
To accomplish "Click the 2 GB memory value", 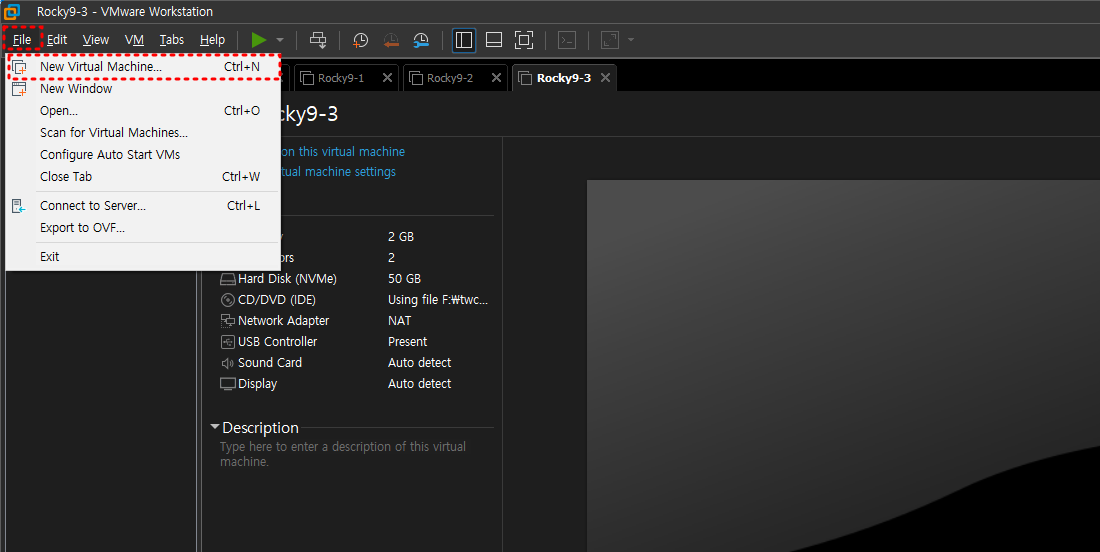I will (x=401, y=237).
